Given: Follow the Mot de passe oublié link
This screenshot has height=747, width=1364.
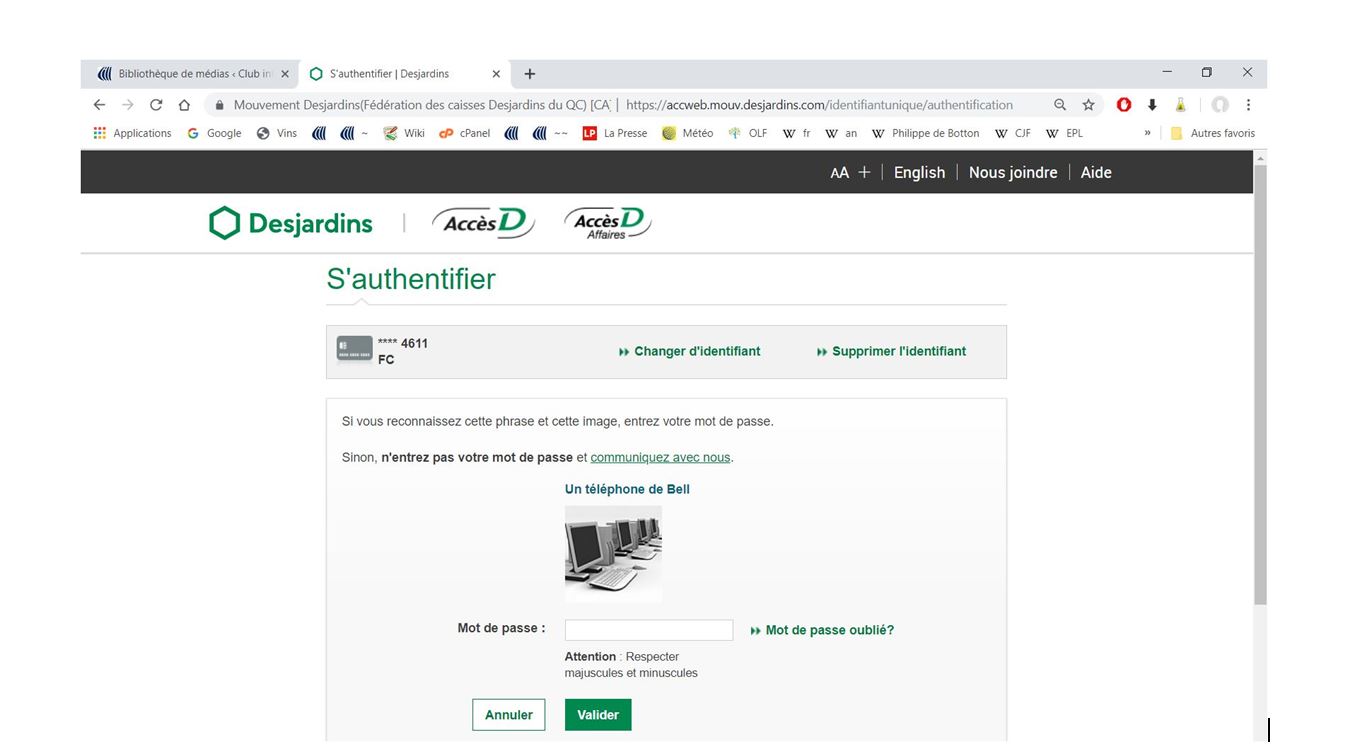Looking at the screenshot, I should tap(829, 630).
